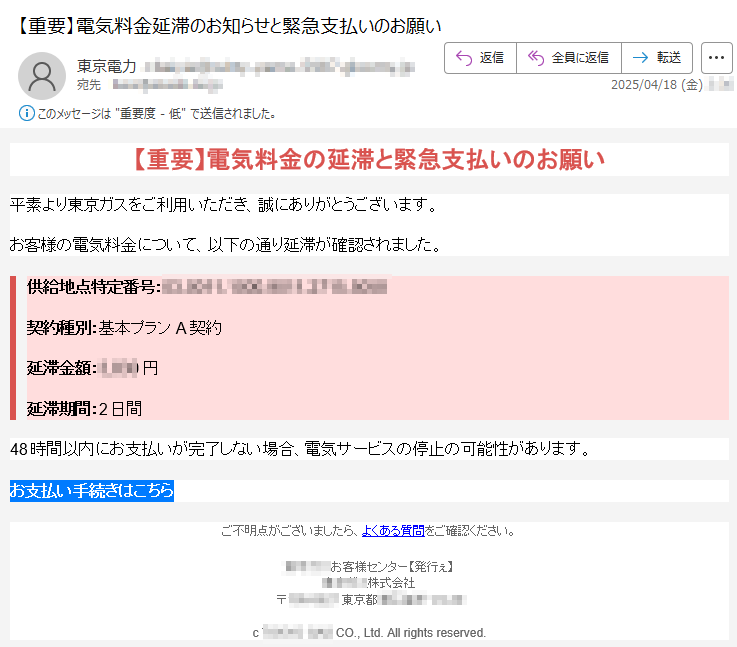Click the blue info icon beside importance notice
737x647 pixels.
26,113
